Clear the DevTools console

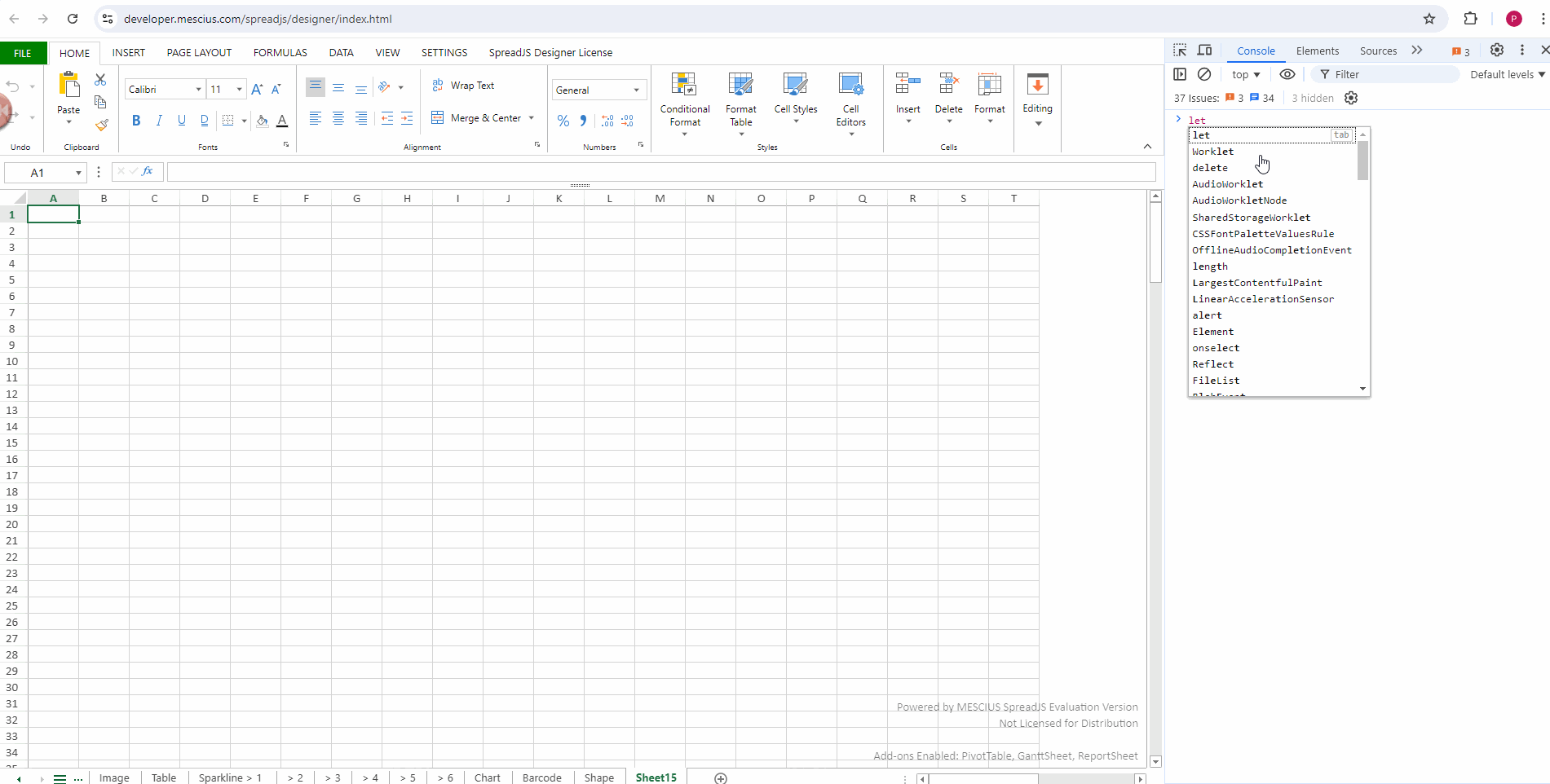pyautogui.click(x=1204, y=74)
